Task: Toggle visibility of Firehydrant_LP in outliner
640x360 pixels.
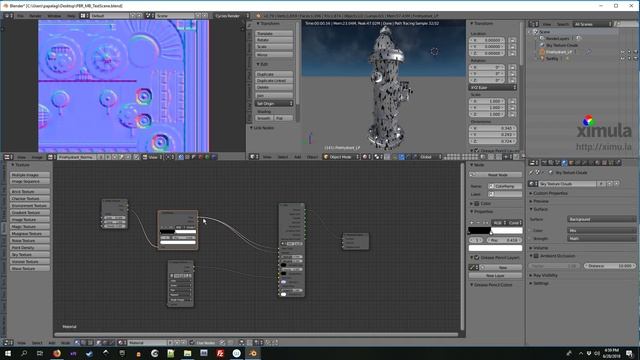Action: (x=622, y=52)
